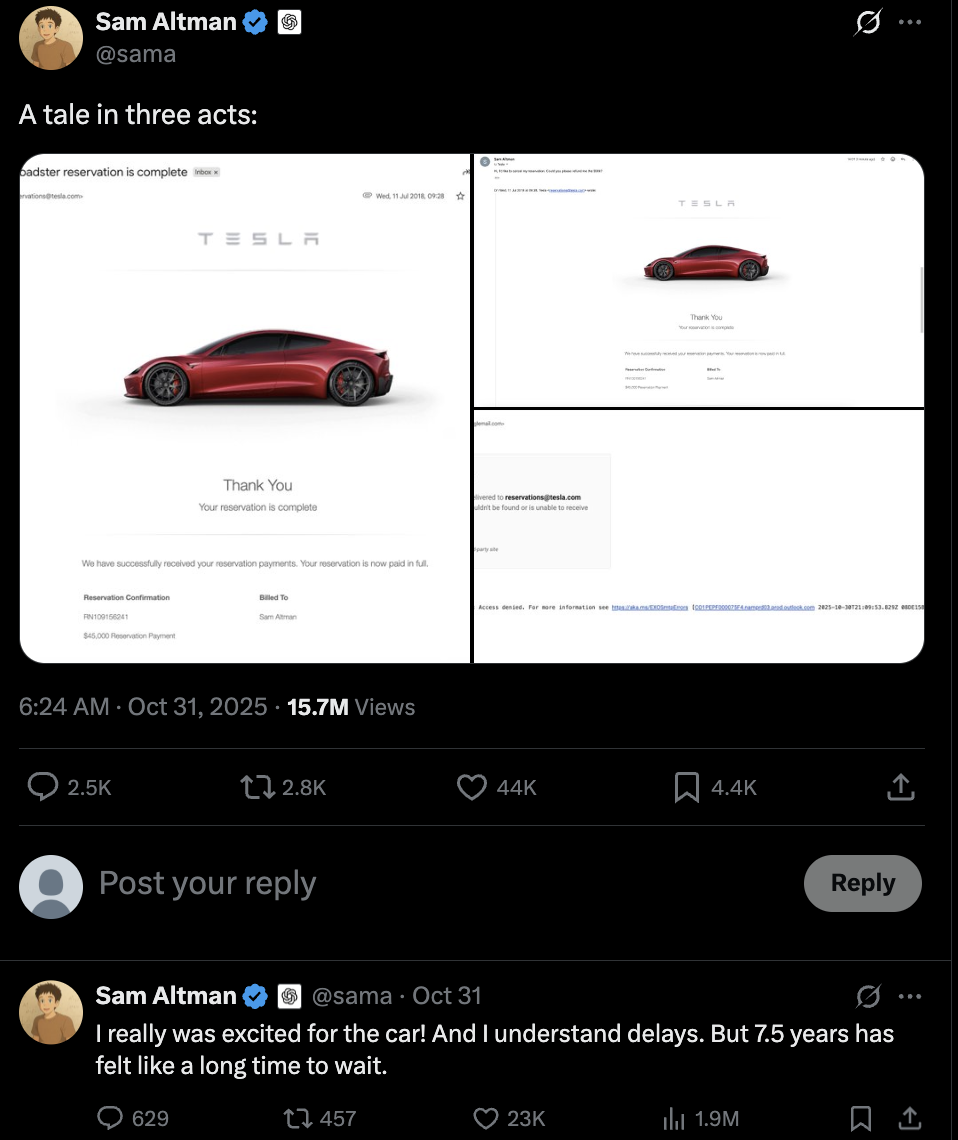
Task: Repost the main tweet with 2.8K reposts
Action: pos(258,788)
